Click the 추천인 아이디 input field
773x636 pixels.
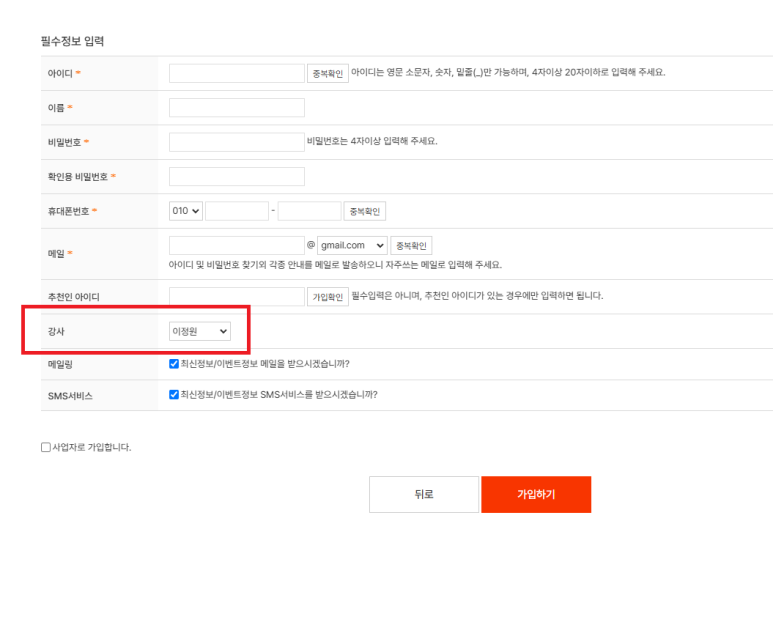237,297
